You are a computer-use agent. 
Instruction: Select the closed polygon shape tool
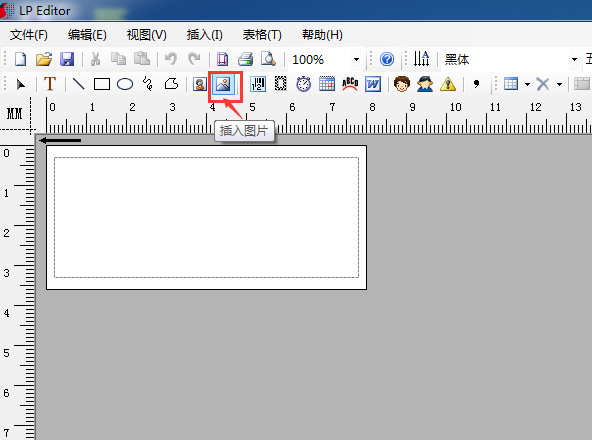171,84
